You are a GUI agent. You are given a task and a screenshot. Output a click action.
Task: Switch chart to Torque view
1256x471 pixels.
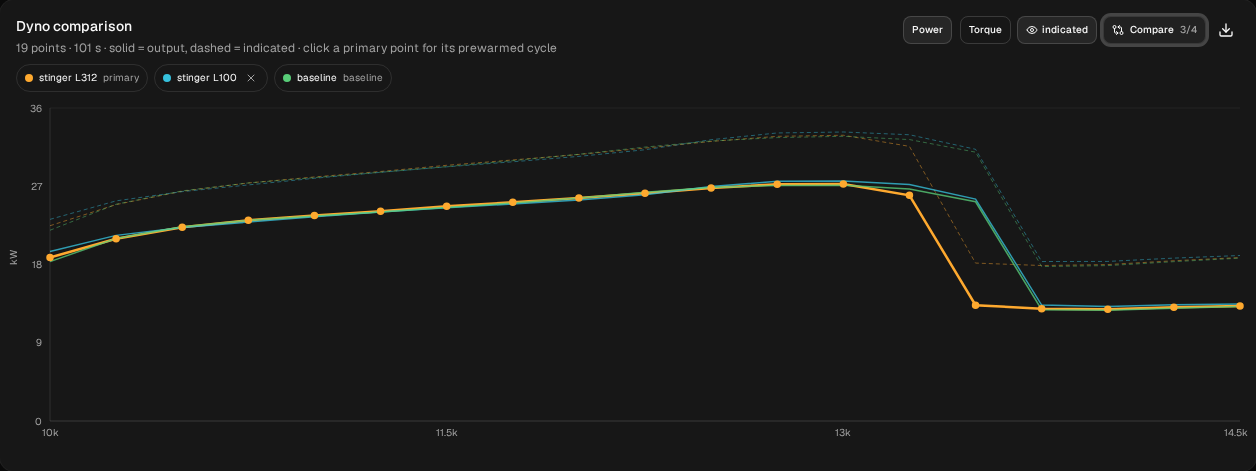pos(985,30)
